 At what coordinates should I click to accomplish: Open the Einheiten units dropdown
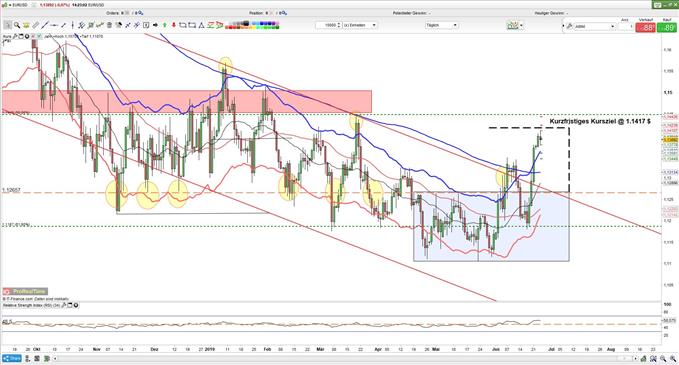[360, 25]
